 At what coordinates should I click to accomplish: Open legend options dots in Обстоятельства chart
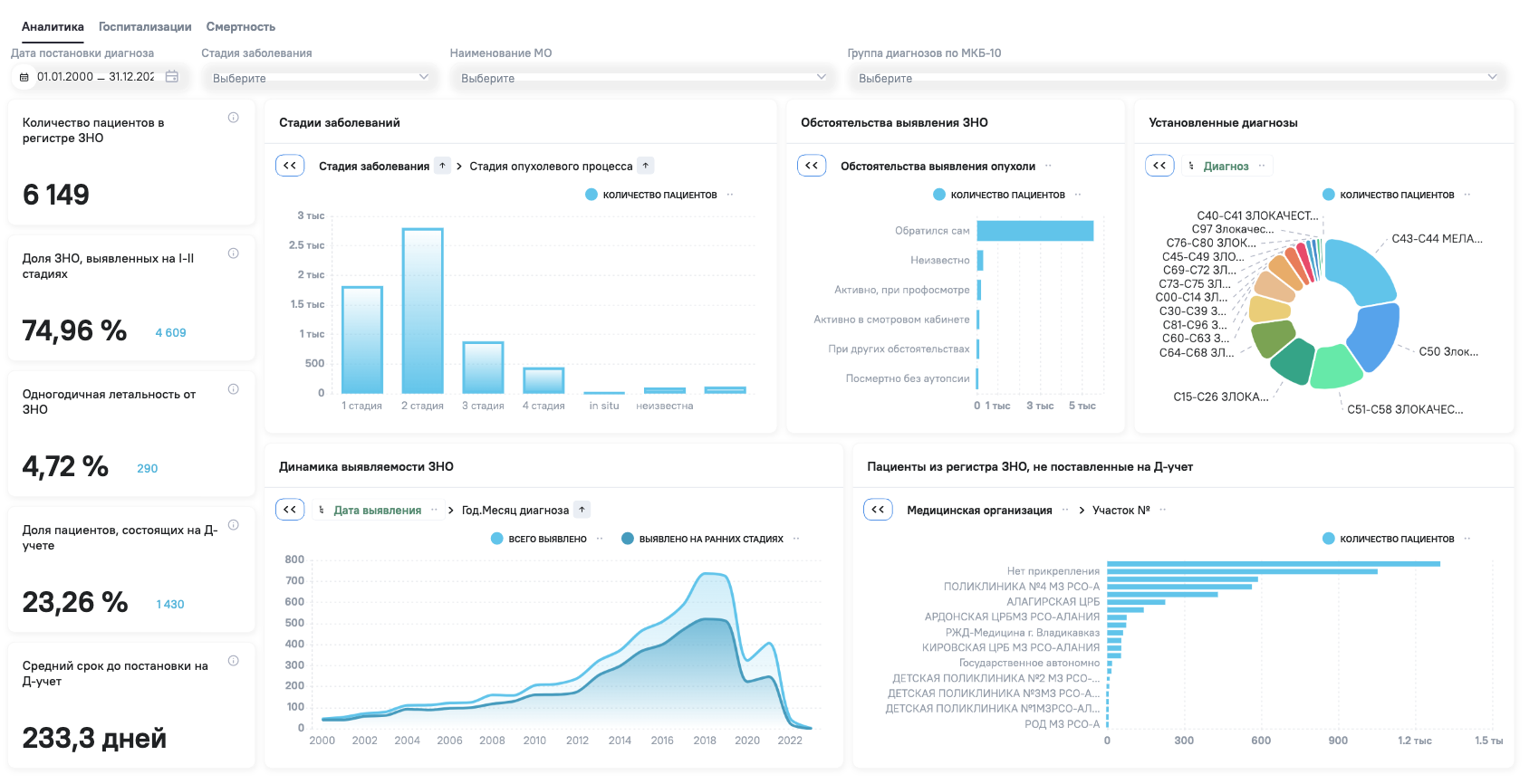pos(1078,195)
